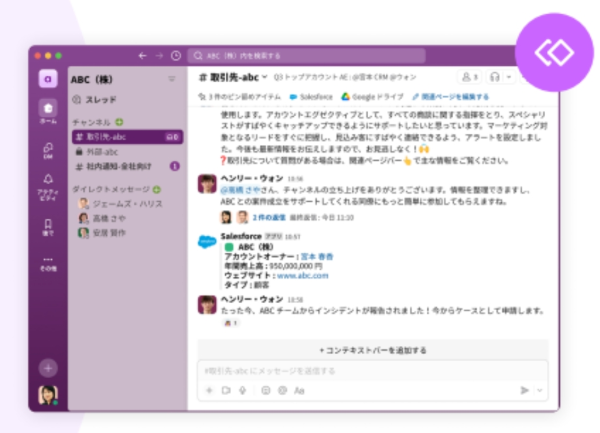Click the round plus button in sidebar
Image resolution: width=600 pixels, height=433 pixels.
pyautogui.click(x=48, y=368)
